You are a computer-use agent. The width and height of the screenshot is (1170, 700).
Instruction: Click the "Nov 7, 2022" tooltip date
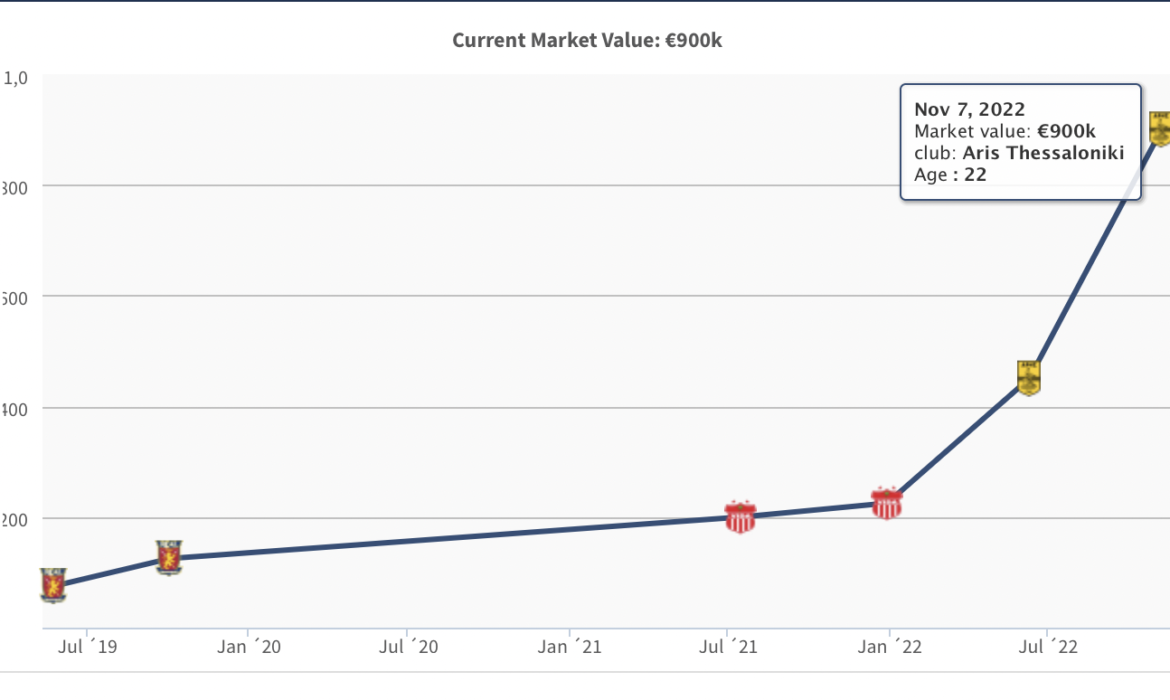click(x=969, y=110)
